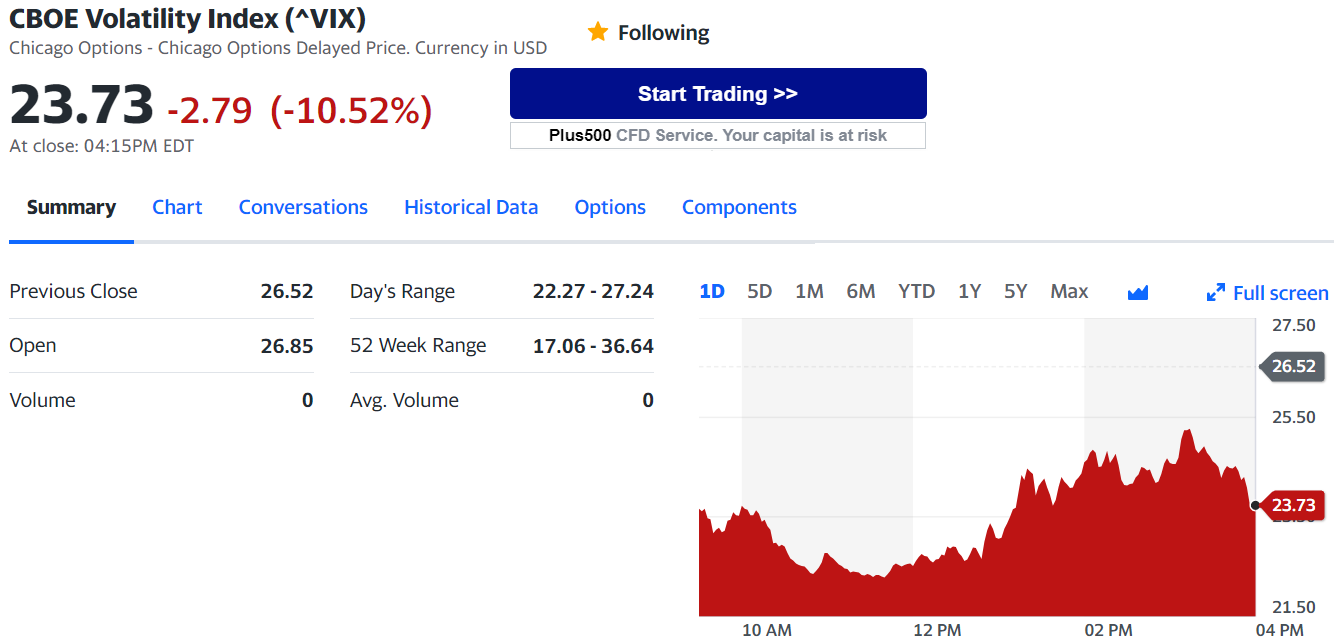Click the CBOE Volatility Index title
Screen dimensions: 1334x641
coord(187,18)
